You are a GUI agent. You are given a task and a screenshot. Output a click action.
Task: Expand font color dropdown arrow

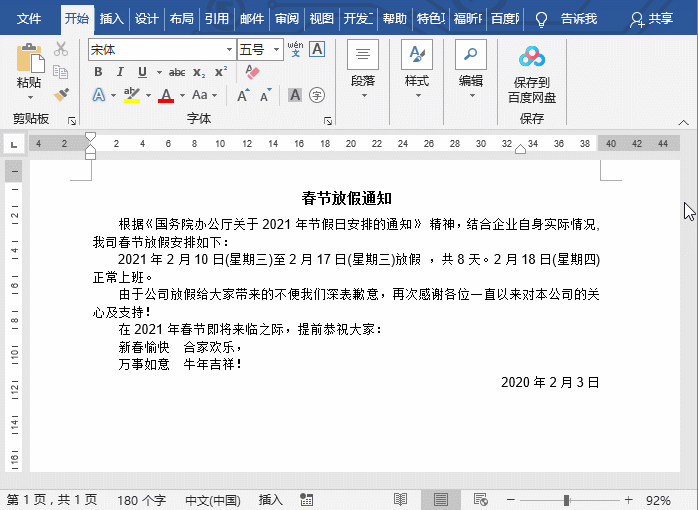coord(182,95)
